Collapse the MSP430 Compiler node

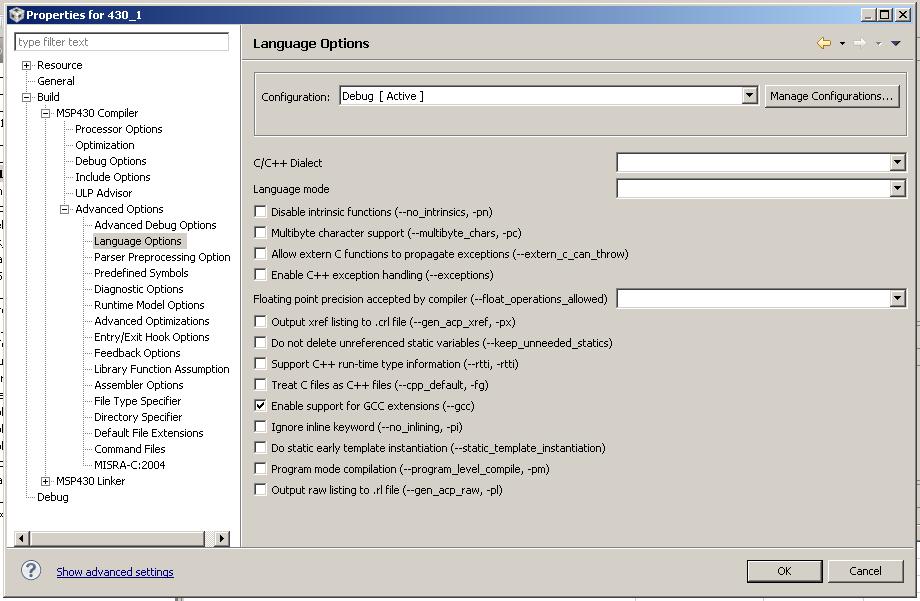(45, 113)
